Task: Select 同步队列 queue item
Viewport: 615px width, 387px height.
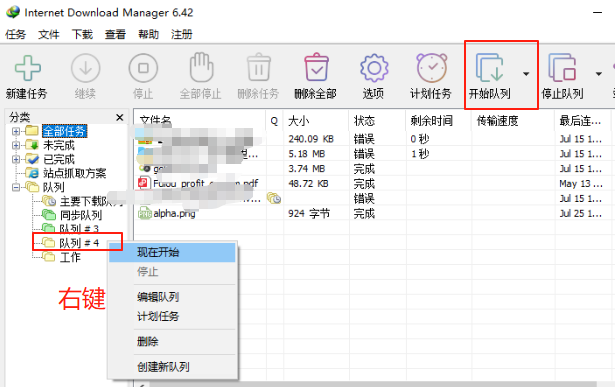Action: click(x=81, y=215)
